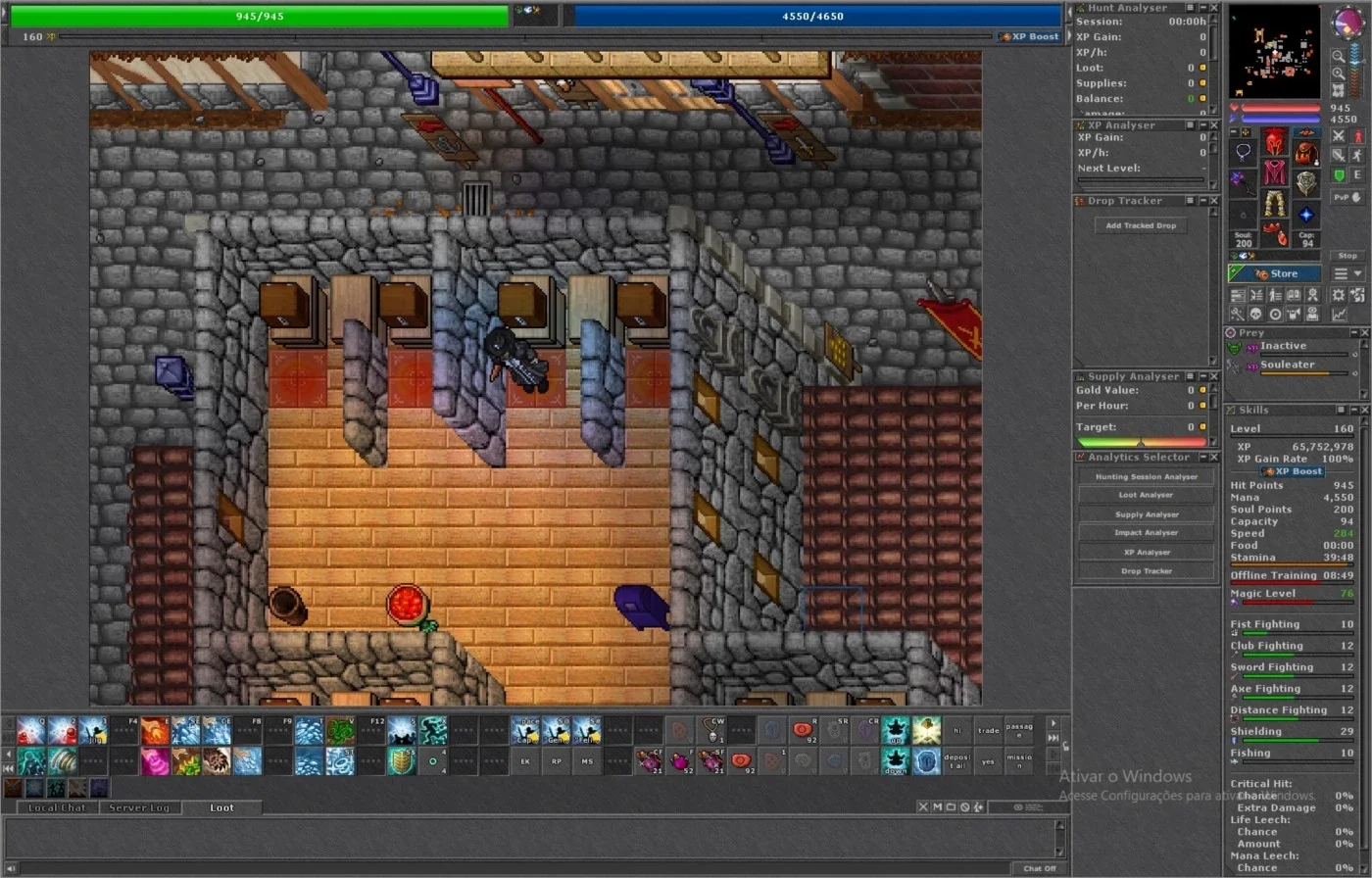Collapse the Drop Tracker panel
This screenshot has width=1372, height=878.
pyautogui.click(x=1202, y=201)
